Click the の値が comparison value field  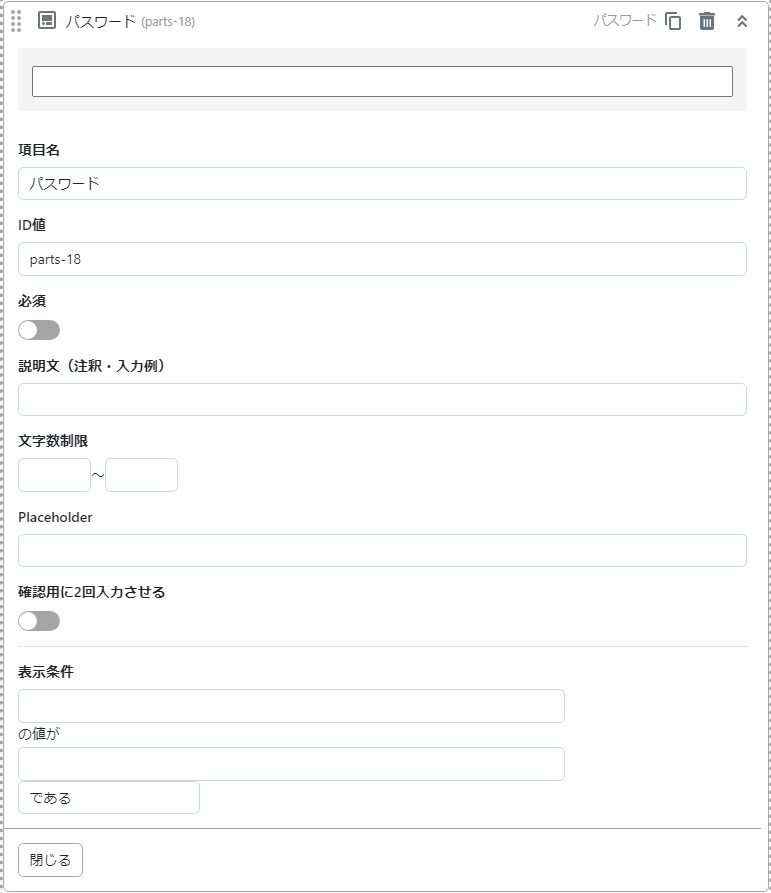click(291, 764)
